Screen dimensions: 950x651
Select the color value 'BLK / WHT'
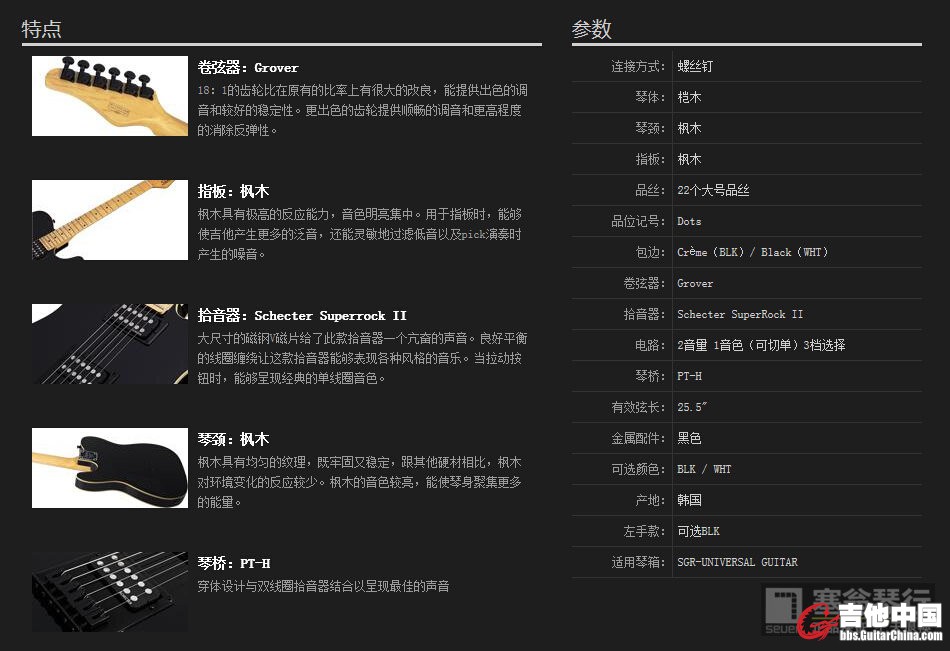pos(704,469)
